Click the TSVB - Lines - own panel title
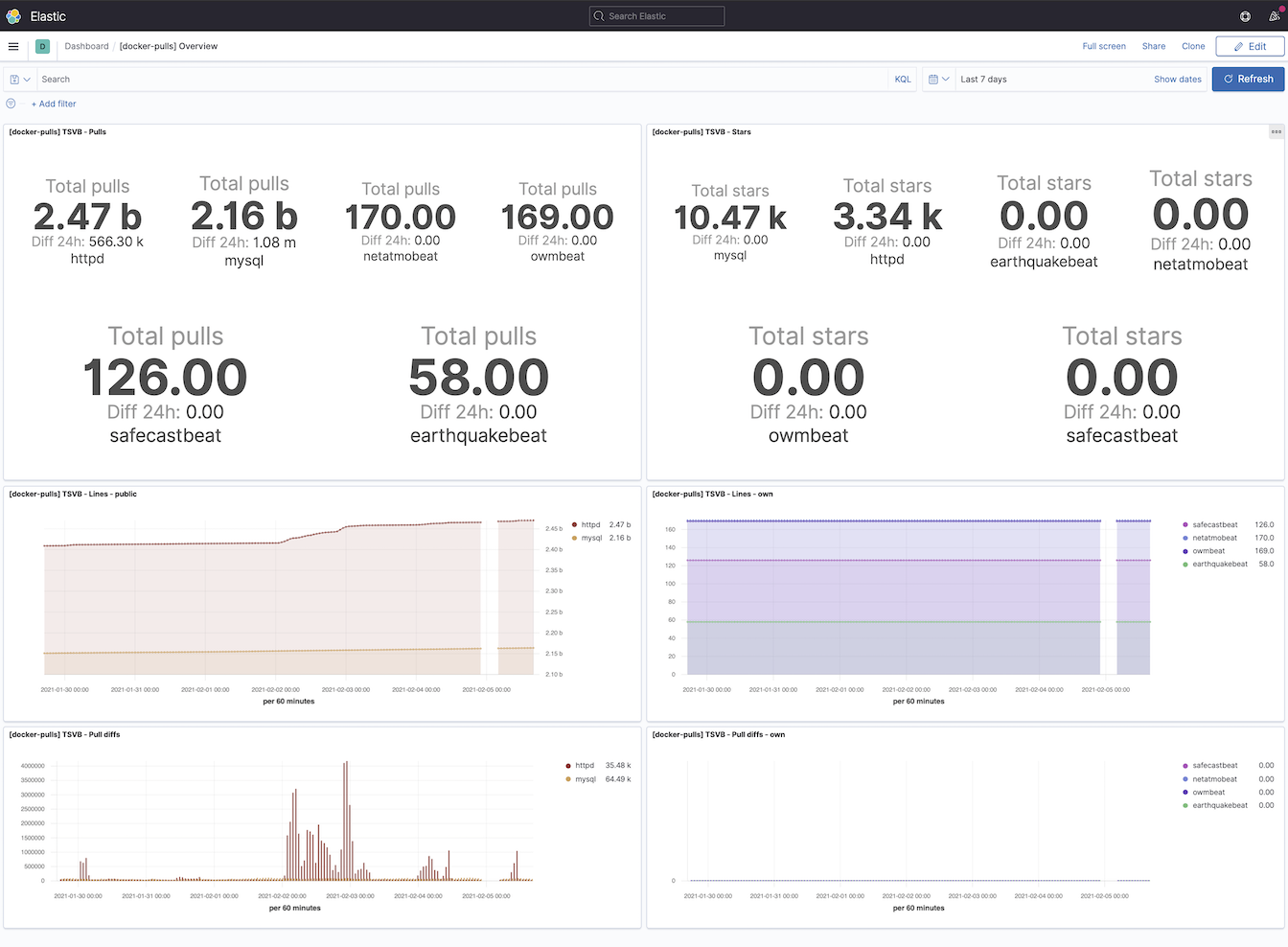Screen dimensions: 1288x947 712,494
